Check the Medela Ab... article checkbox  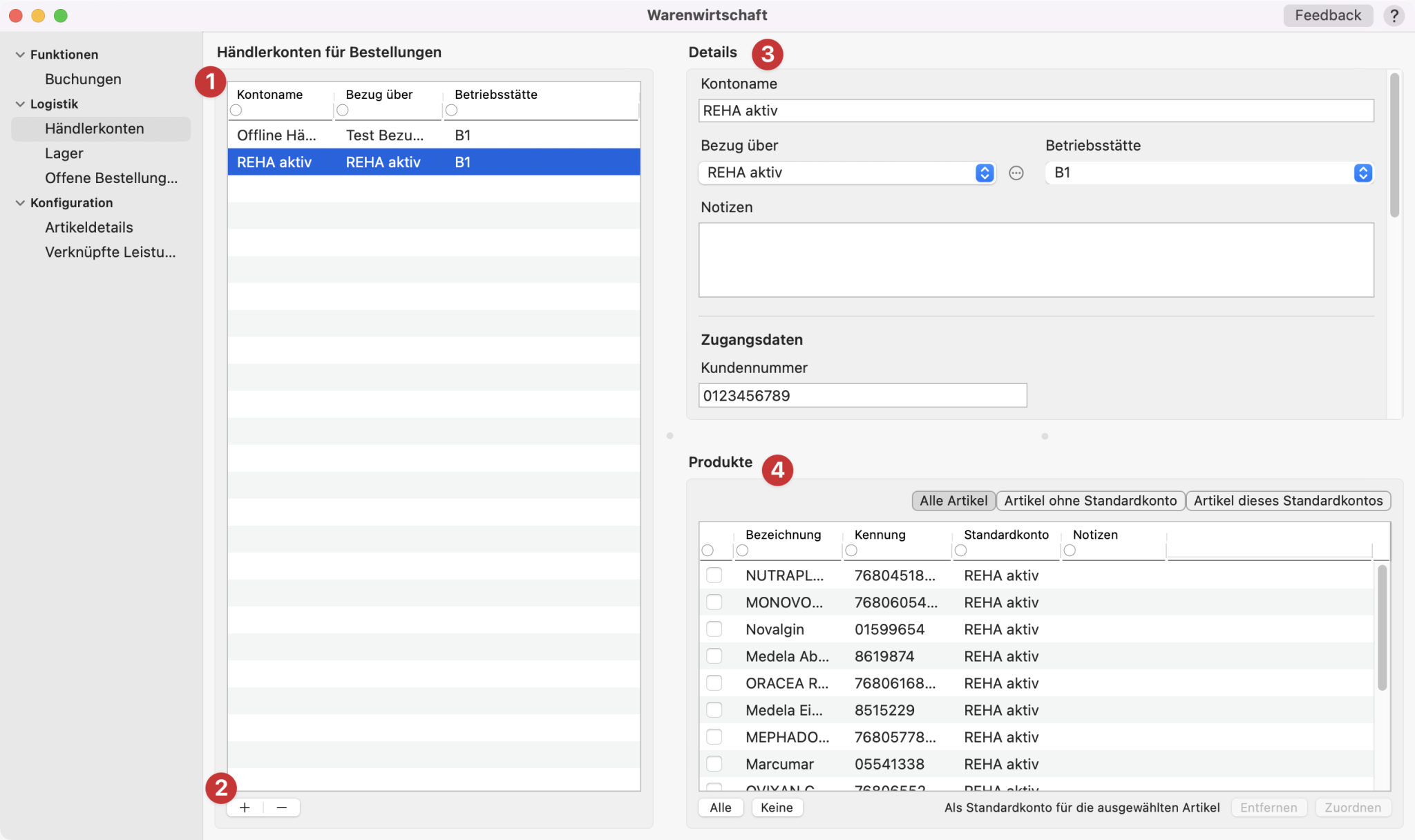(714, 656)
